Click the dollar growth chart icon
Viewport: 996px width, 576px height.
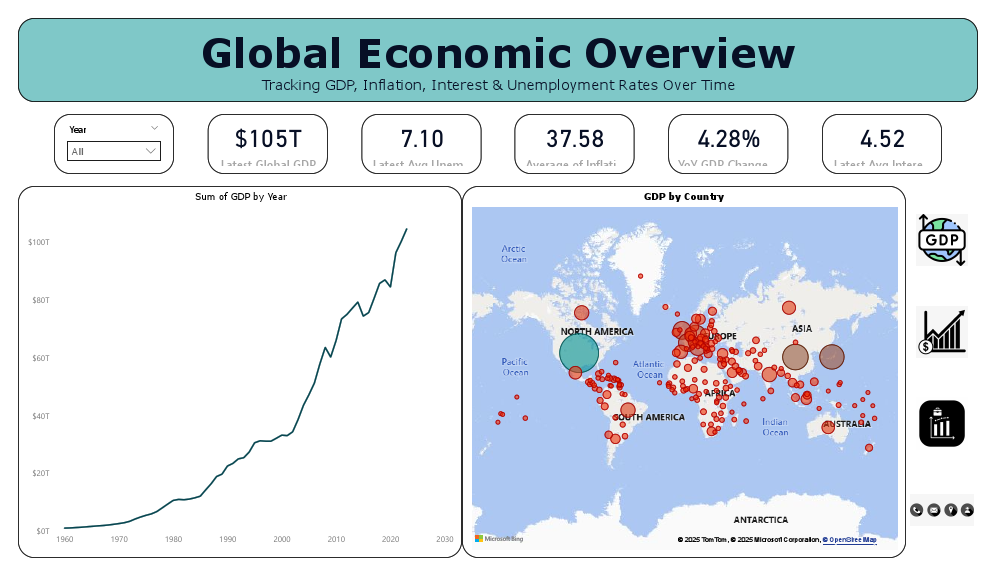tap(941, 331)
